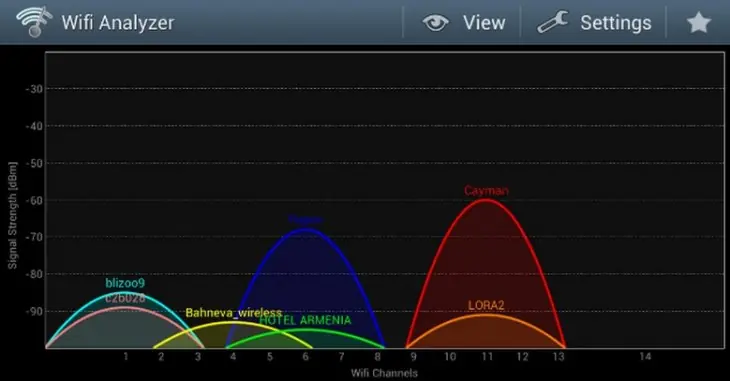
Task: Click the -70 dBm axis value
Action: (x=34, y=237)
